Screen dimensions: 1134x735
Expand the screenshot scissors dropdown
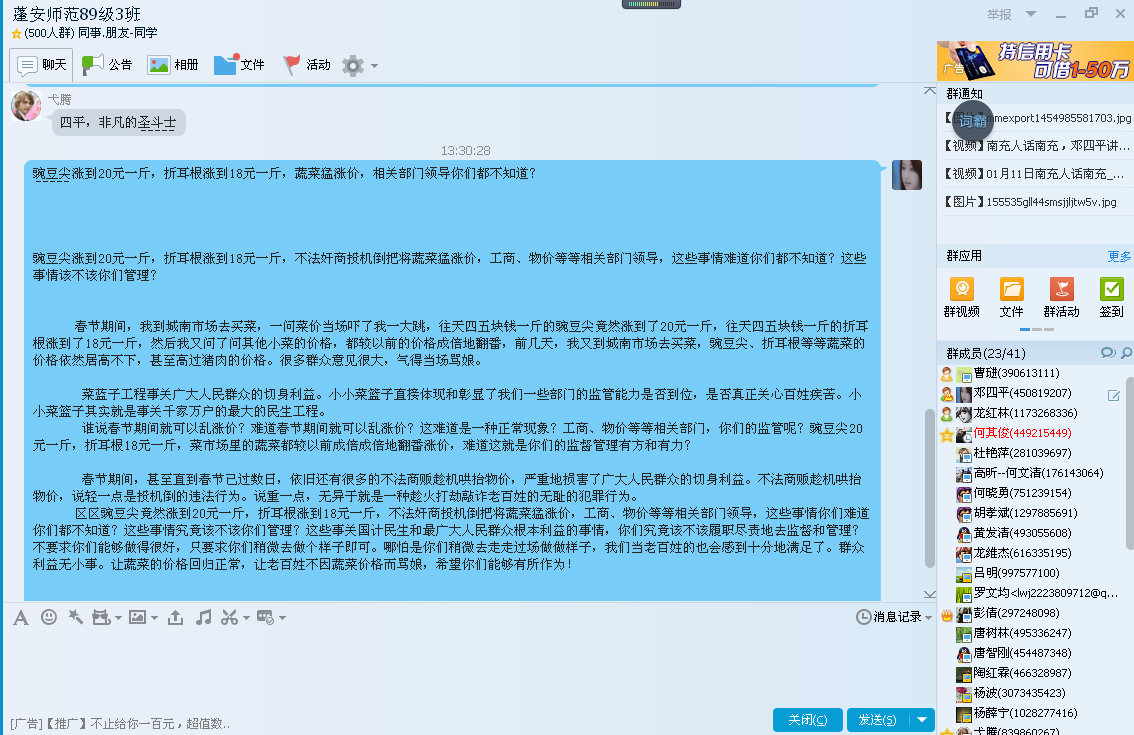pyautogui.click(x=245, y=618)
